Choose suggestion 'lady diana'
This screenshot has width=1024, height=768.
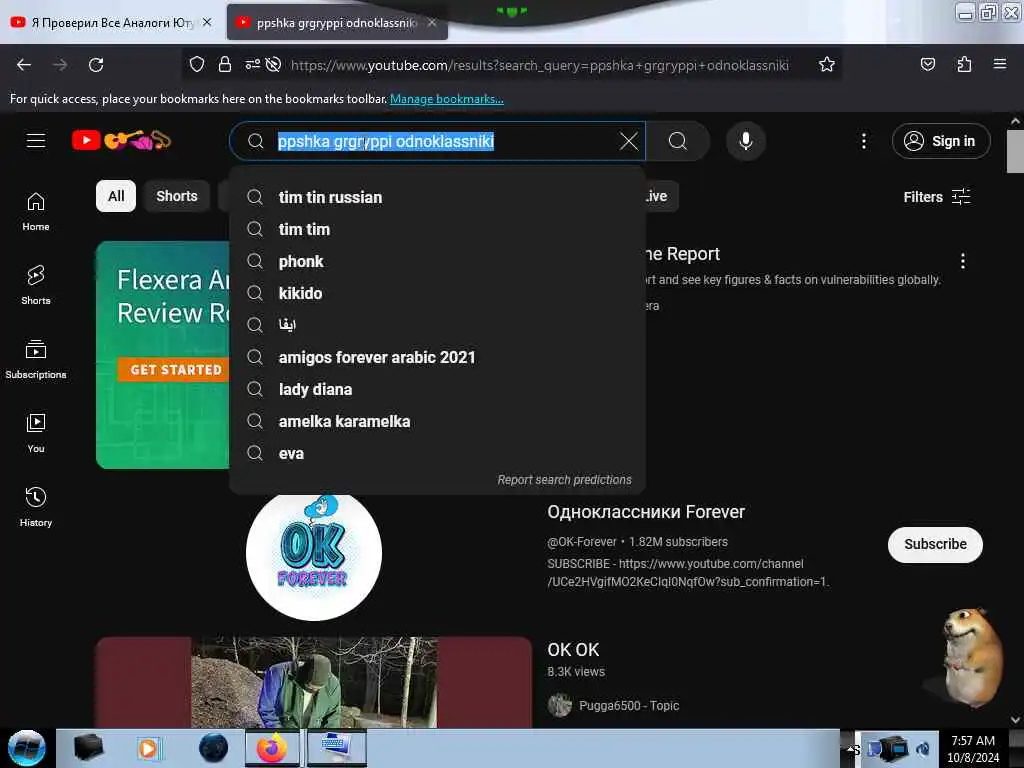[438, 389]
